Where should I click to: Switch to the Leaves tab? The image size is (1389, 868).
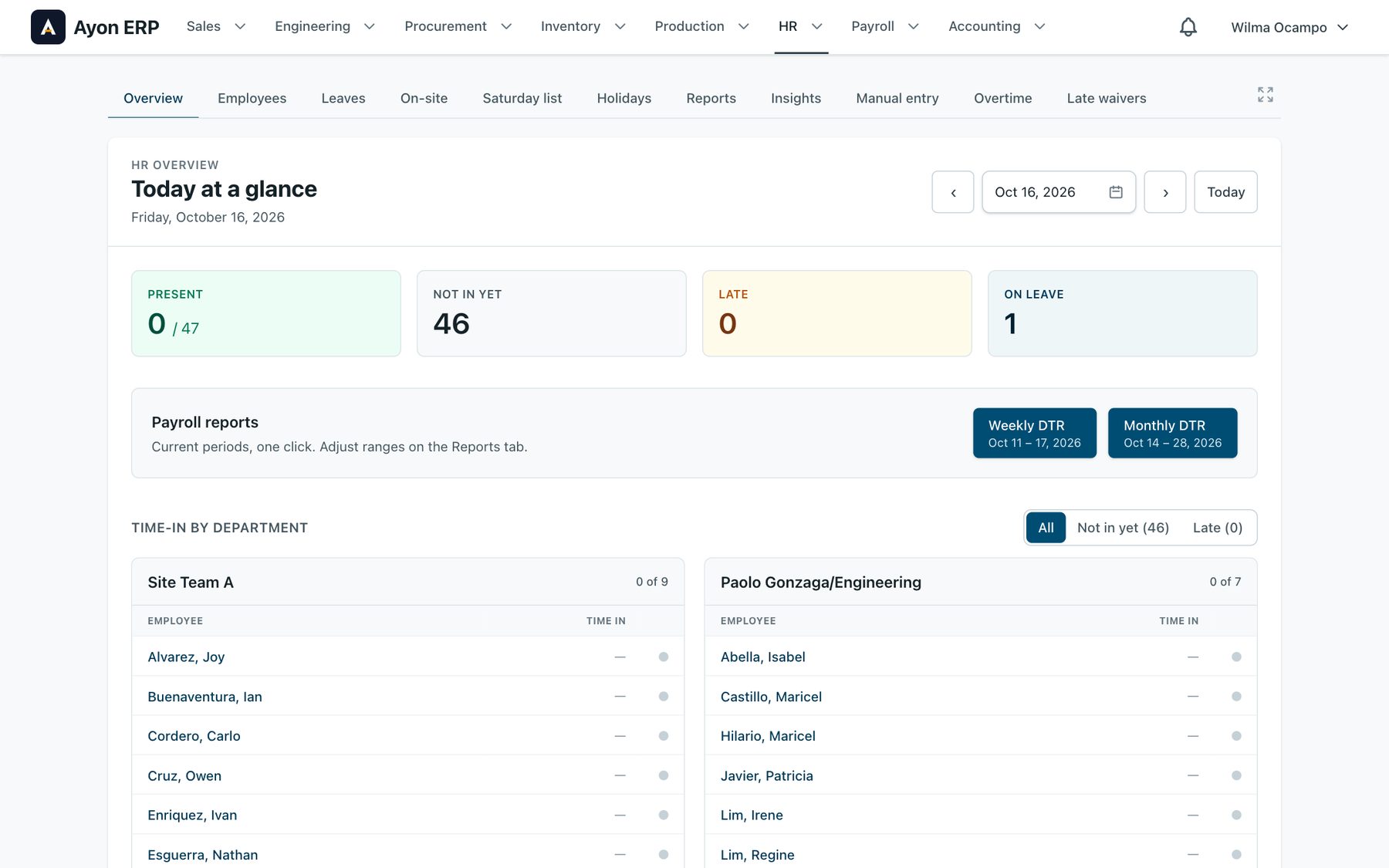[x=343, y=98]
